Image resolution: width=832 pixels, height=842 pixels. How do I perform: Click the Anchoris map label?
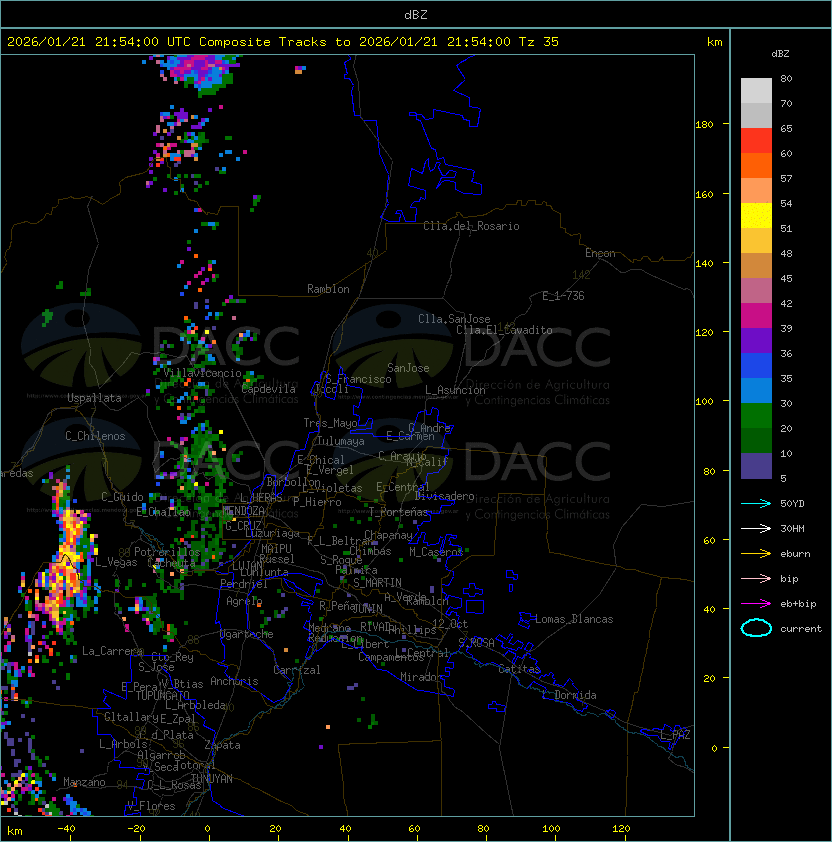234,681
